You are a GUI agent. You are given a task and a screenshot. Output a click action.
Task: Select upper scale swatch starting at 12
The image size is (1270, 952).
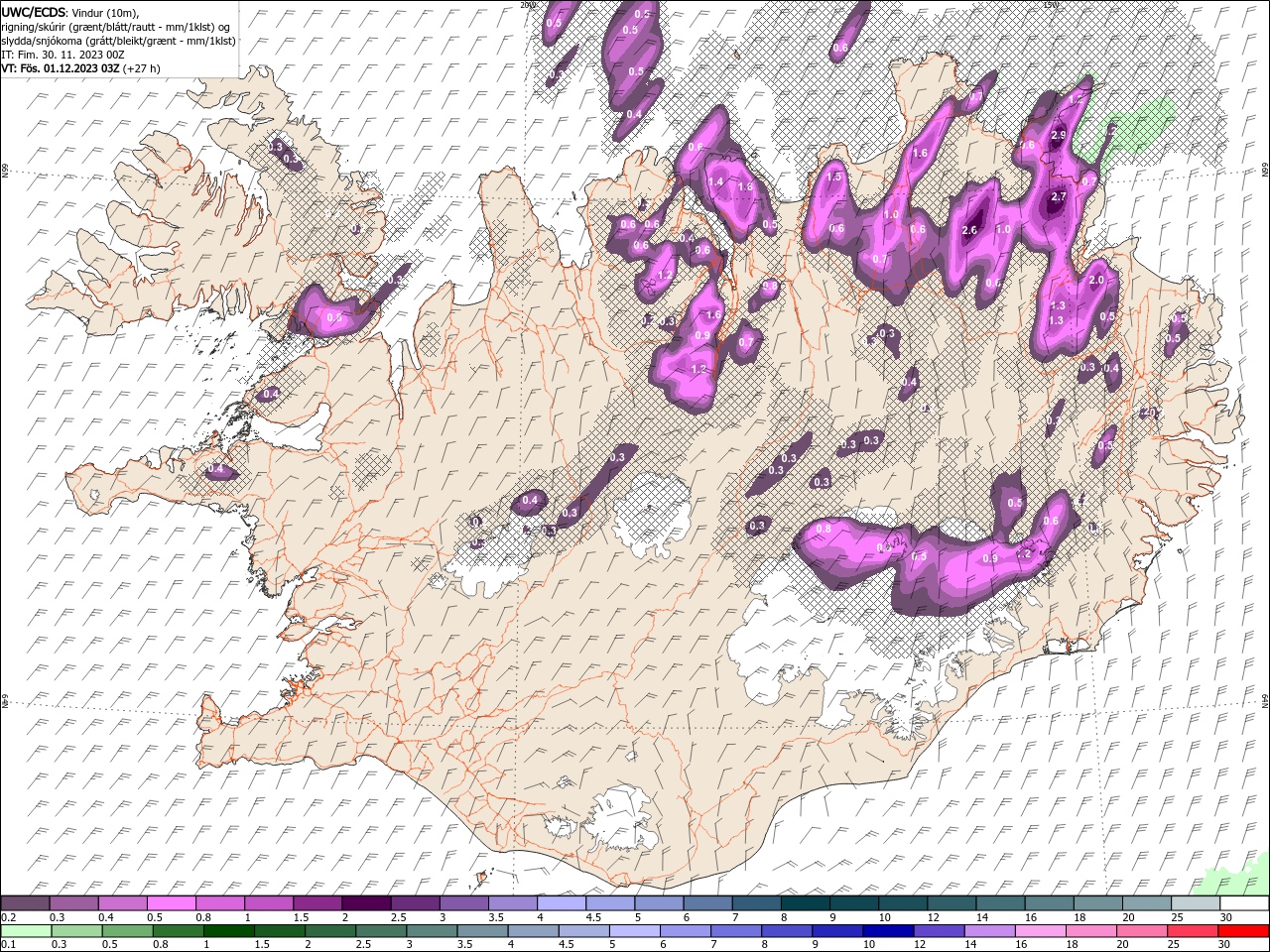tap(951, 903)
